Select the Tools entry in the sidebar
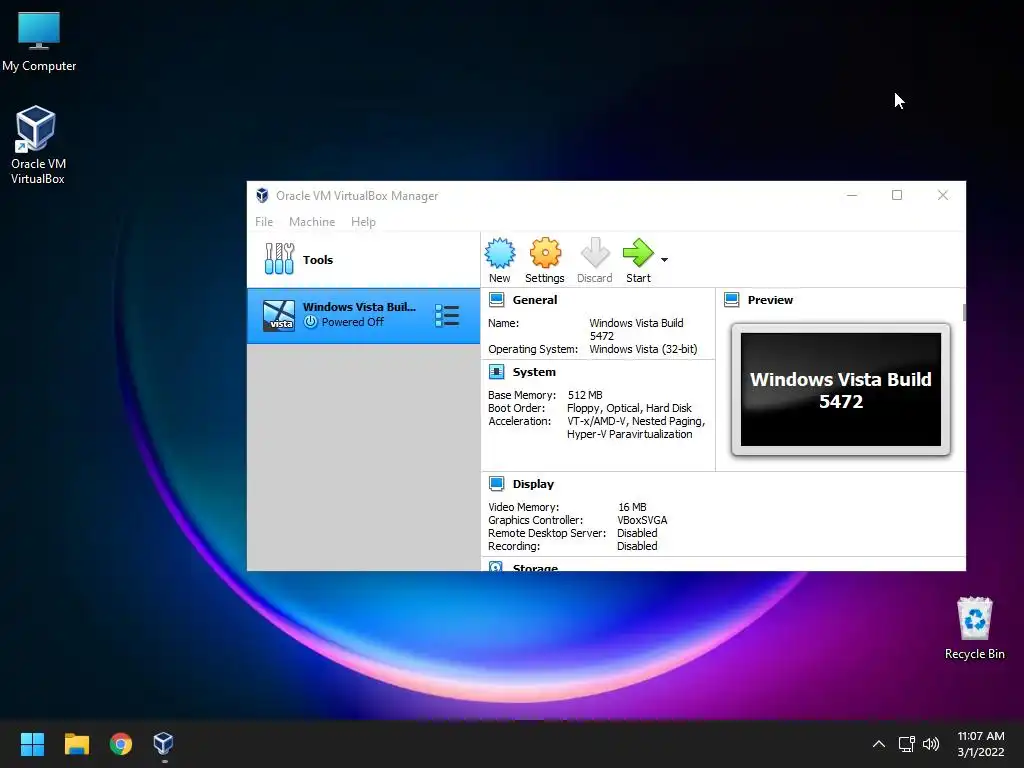The image size is (1024, 768). tap(363, 260)
